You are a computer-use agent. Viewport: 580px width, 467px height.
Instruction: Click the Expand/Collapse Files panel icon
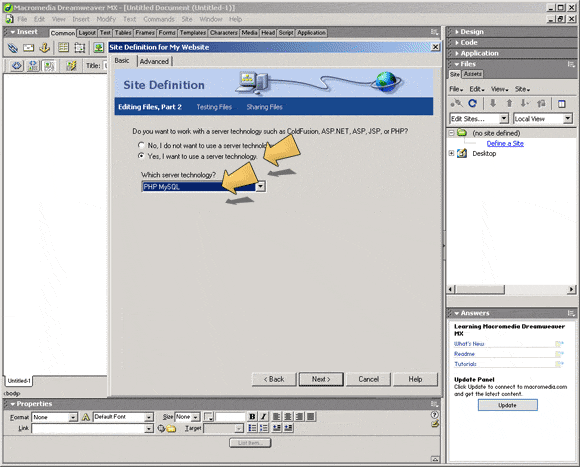(562, 104)
